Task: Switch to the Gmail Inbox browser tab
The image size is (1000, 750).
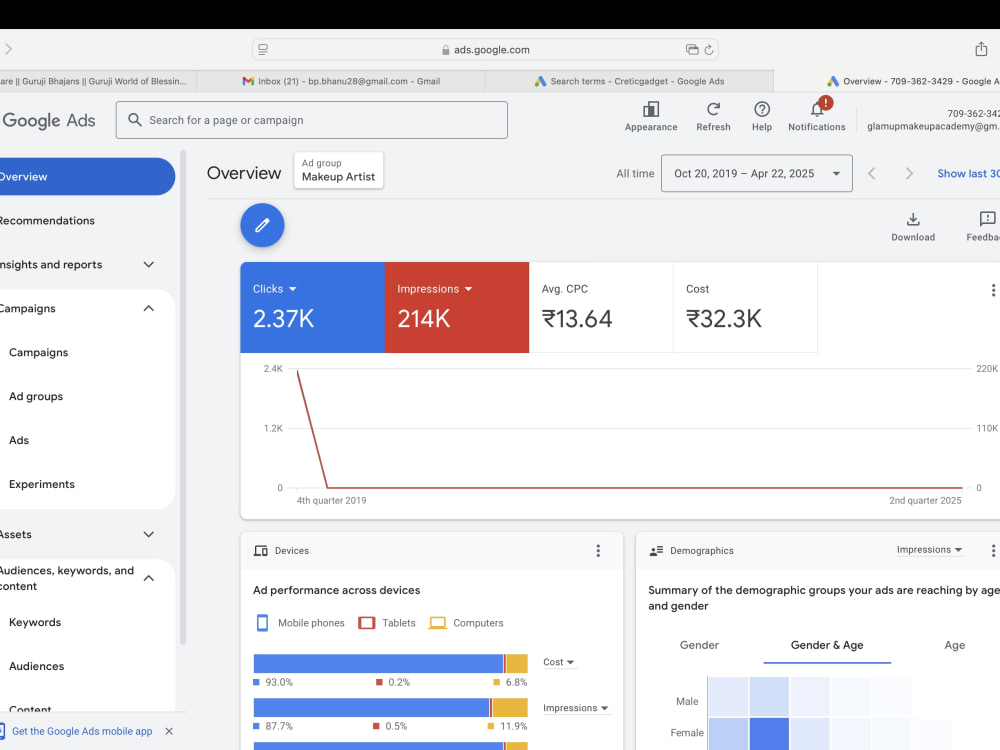Action: [x=341, y=81]
